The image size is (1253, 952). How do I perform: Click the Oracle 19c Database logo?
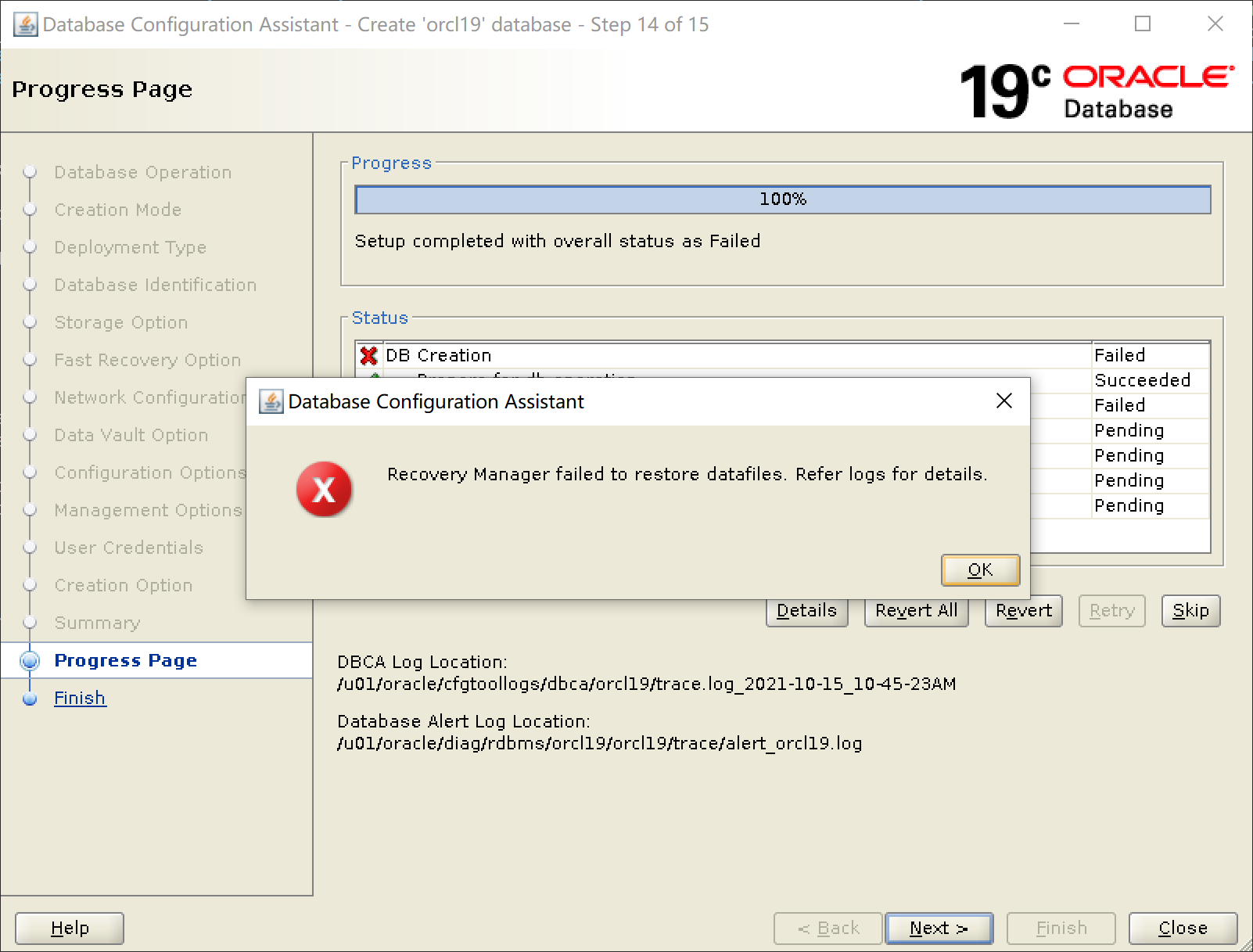click(1097, 92)
